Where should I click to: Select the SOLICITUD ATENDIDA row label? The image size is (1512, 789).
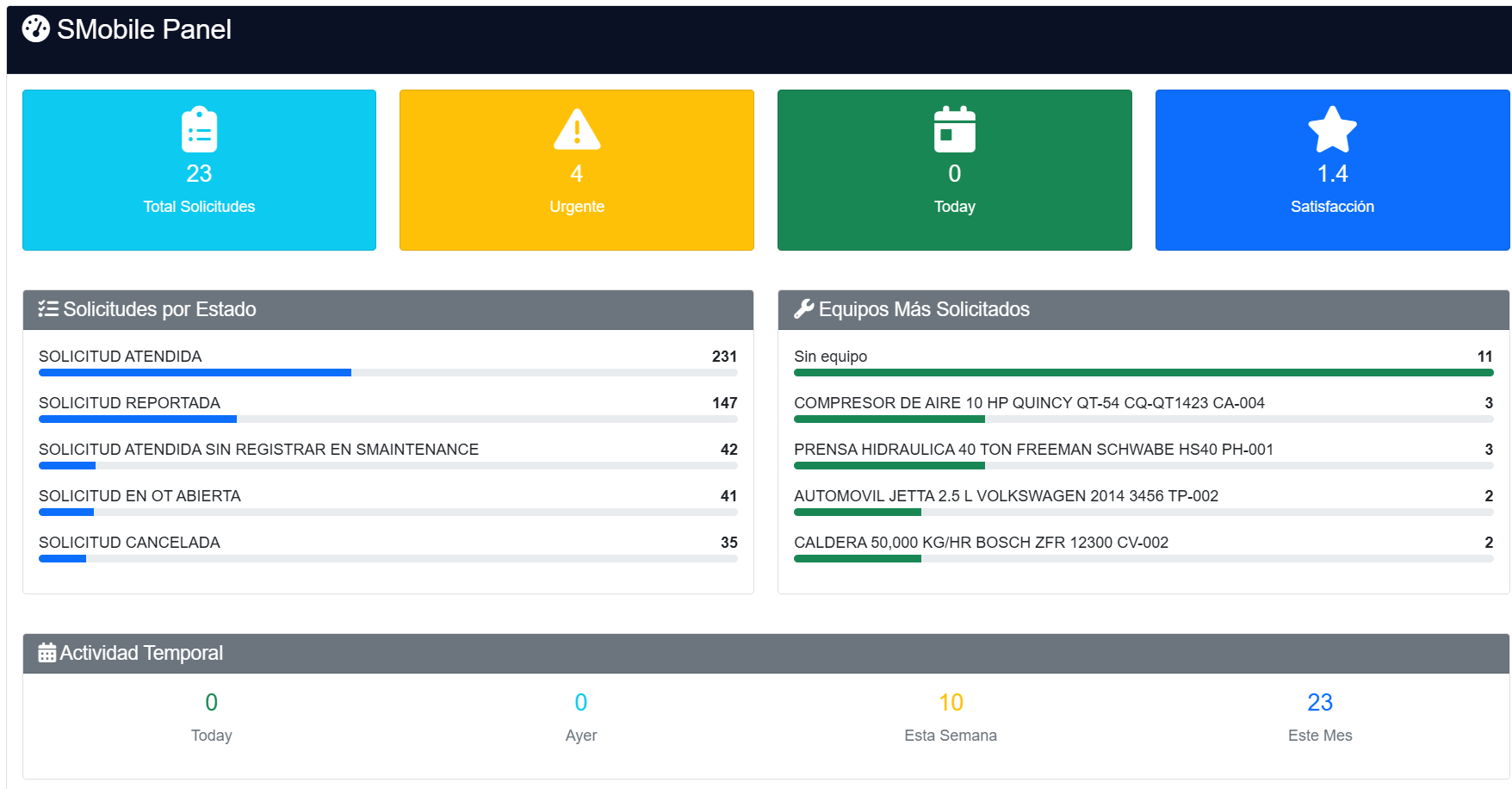(120, 357)
